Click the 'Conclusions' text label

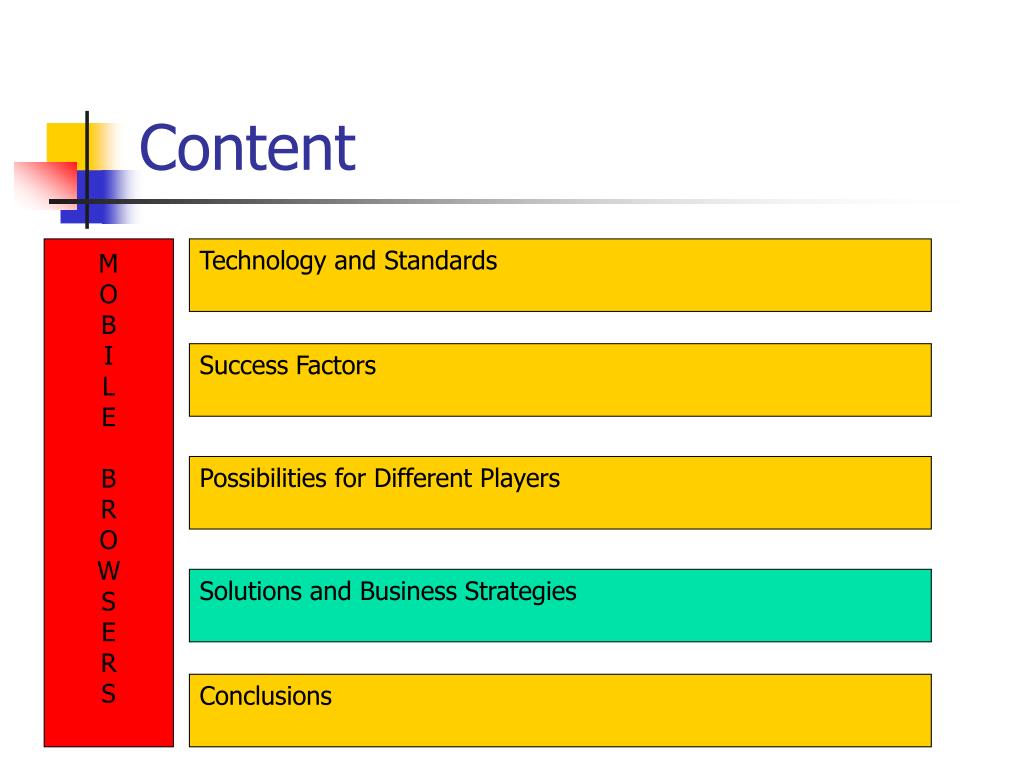[265, 696]
